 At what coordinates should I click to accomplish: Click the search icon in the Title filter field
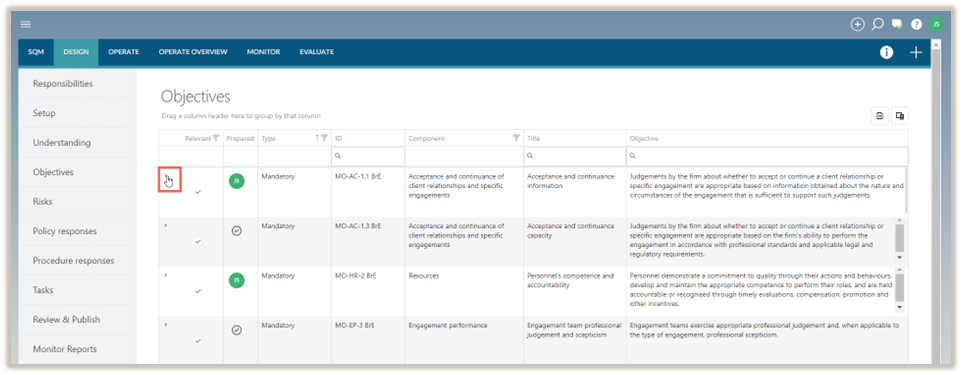pos(530,156)
